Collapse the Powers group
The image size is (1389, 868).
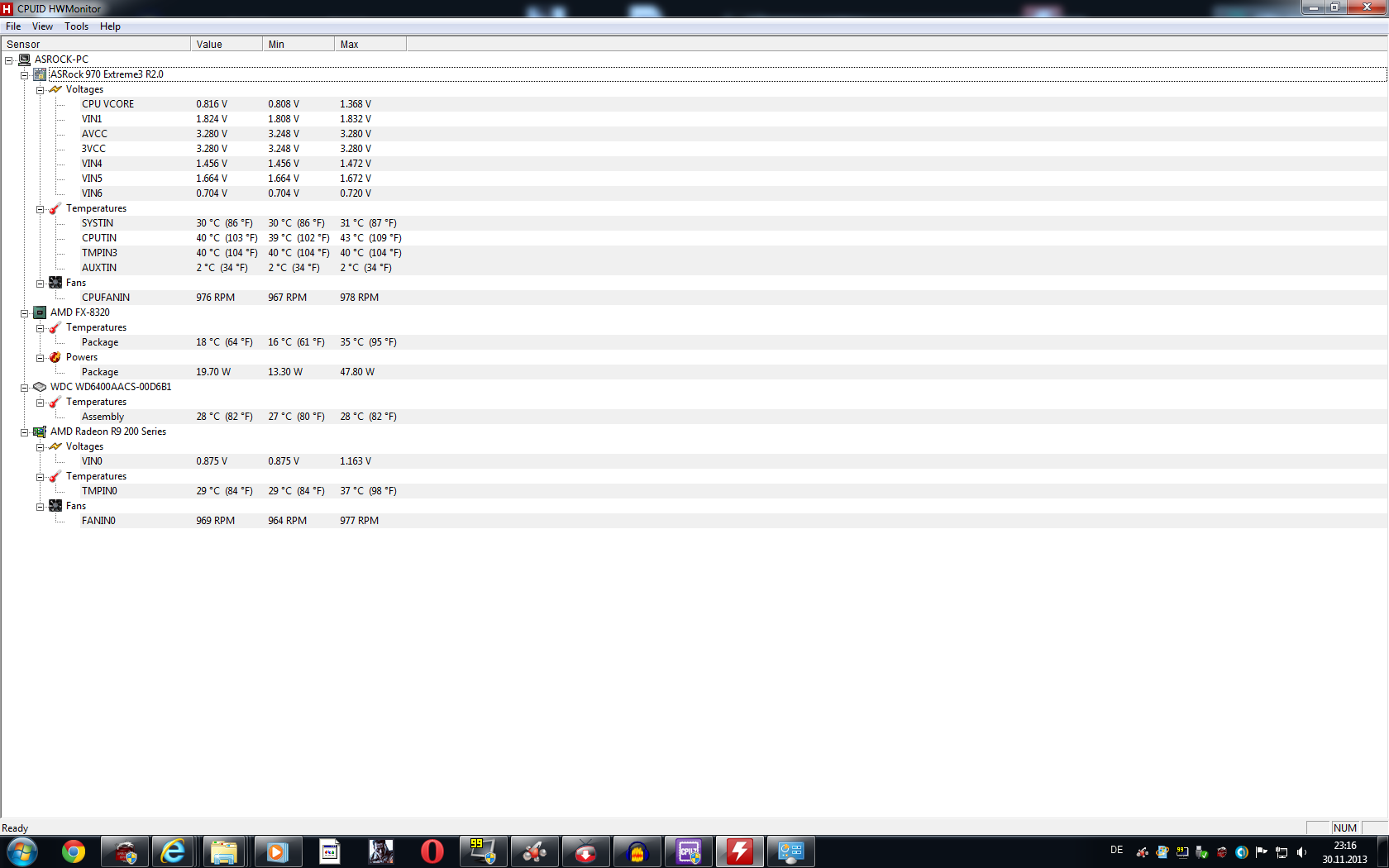[40, 357]
